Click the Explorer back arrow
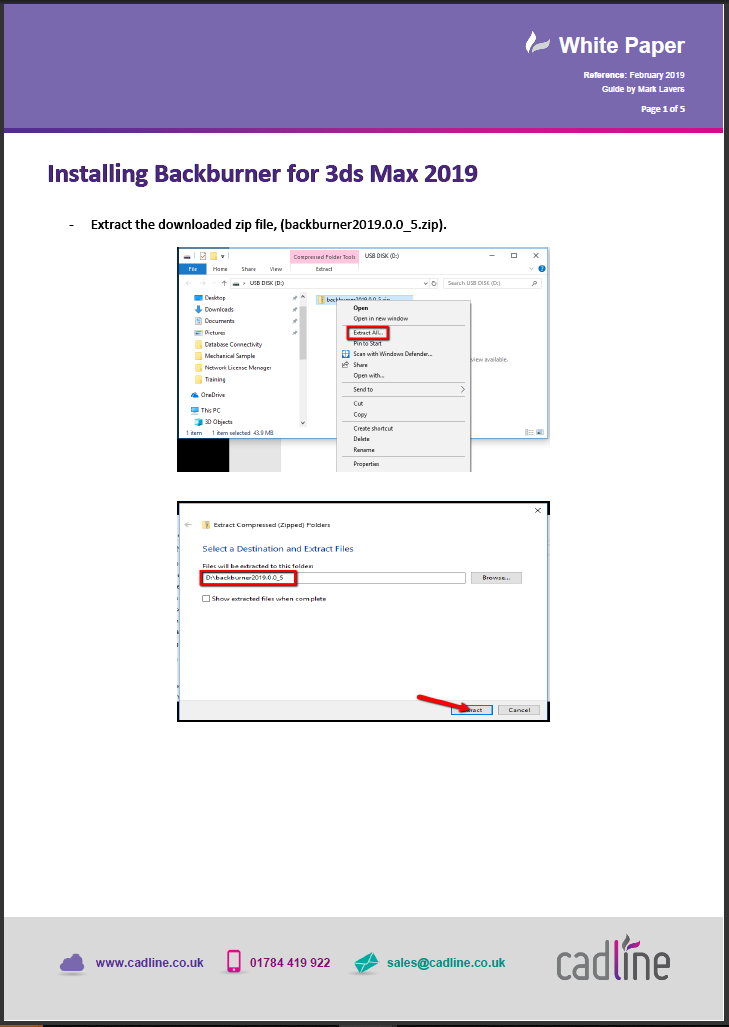This screenshot has width=729, height=1027. (x=189, y=283)
